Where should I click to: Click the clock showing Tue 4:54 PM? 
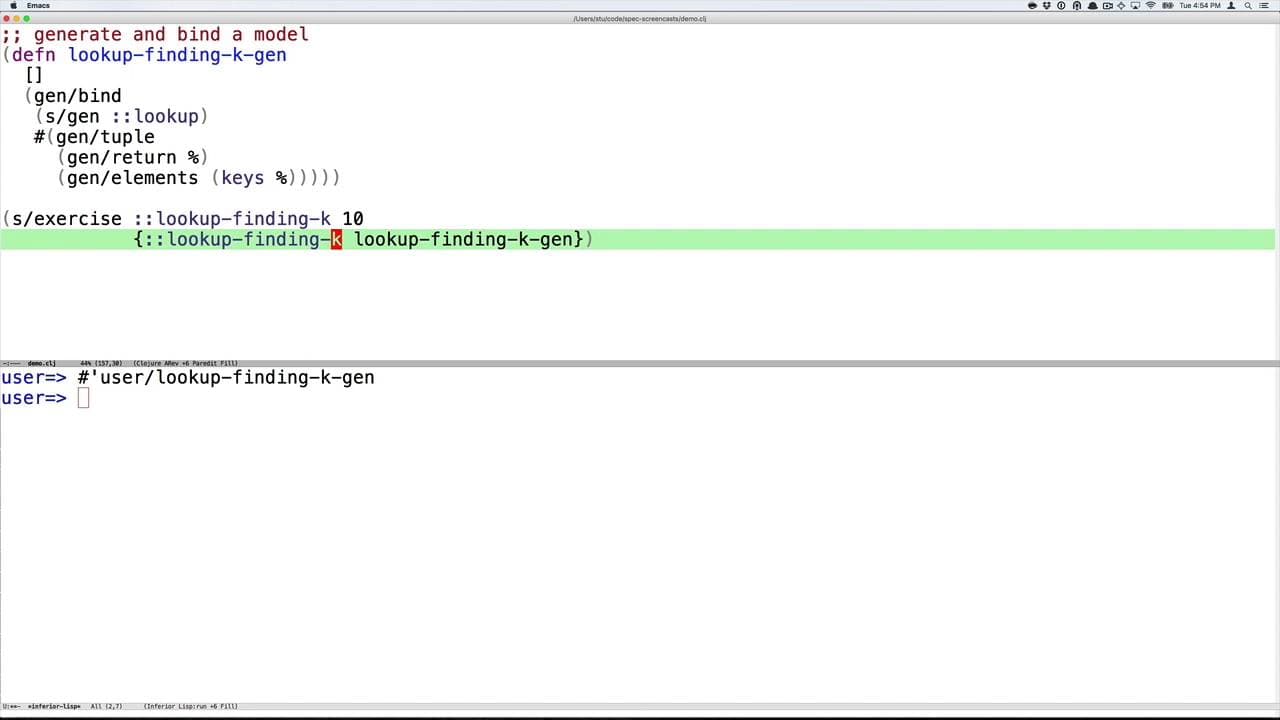pyautogui.click(x=1200, y=5)
